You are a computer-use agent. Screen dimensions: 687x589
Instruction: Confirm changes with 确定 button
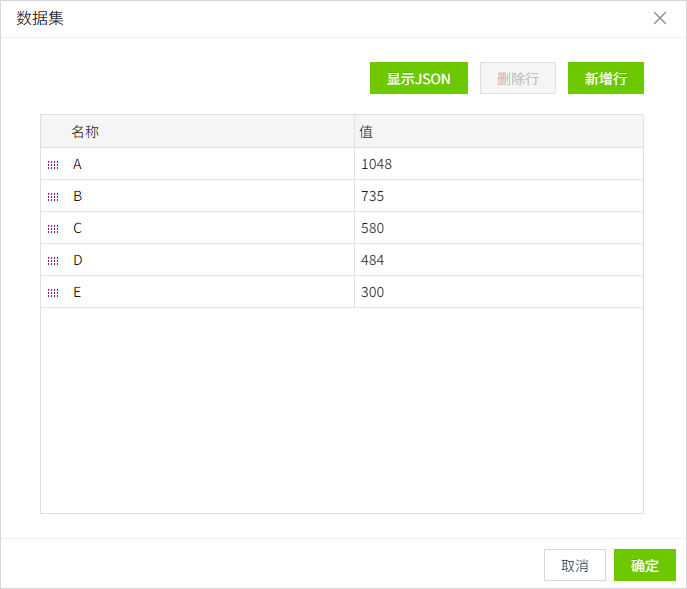(644, 565)
